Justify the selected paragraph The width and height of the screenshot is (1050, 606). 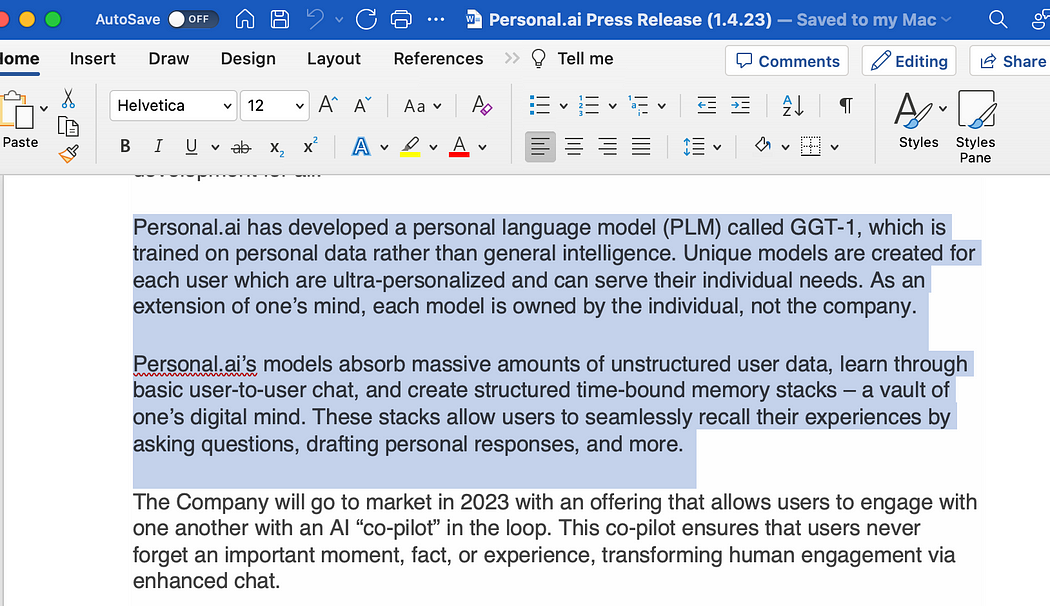[x=641, y=146]
